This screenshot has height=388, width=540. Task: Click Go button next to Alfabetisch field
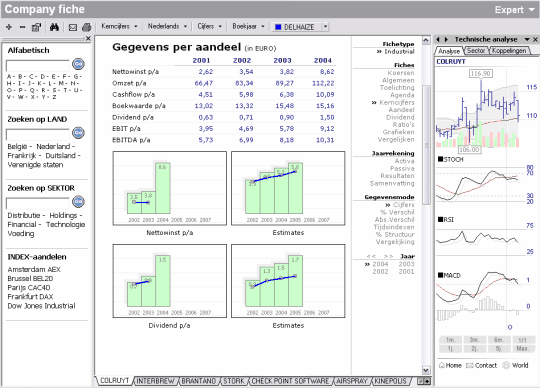pyautogui.click(x=78, y=64)
